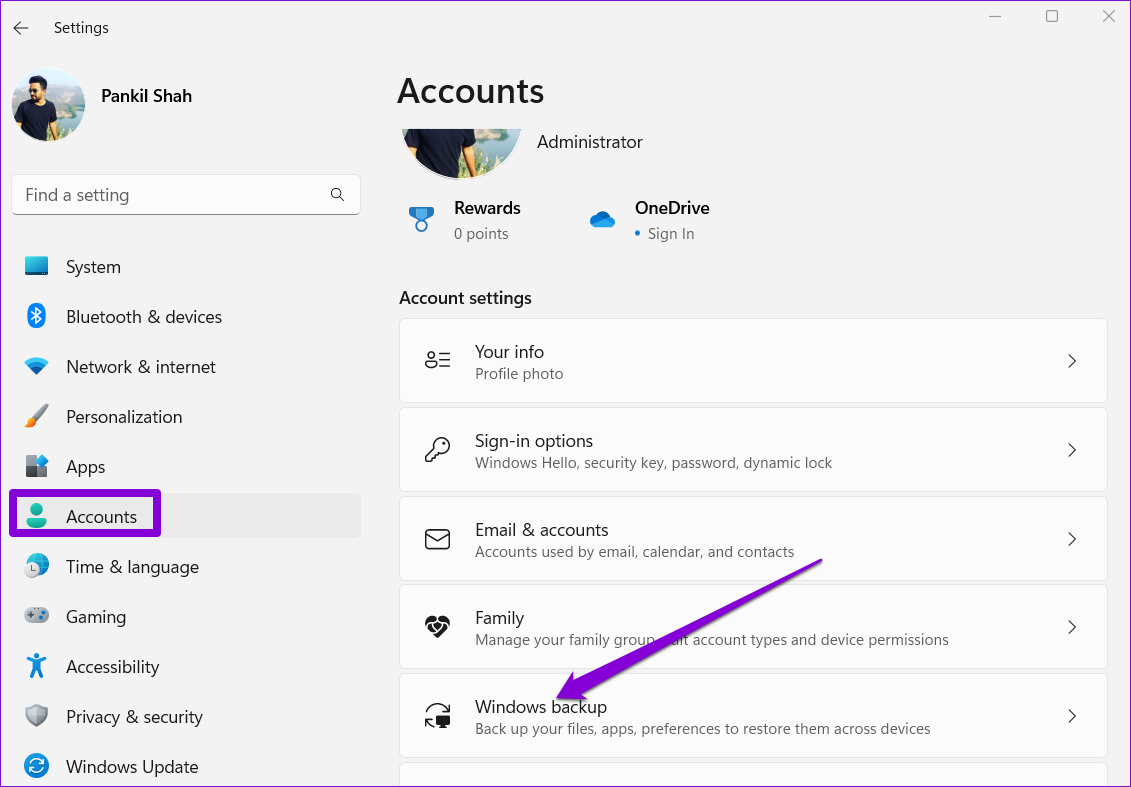The width and height of the screenshot is (1131, 787).
Task: Click the OneDrive cloud icon
Action: tap(602, 220)
